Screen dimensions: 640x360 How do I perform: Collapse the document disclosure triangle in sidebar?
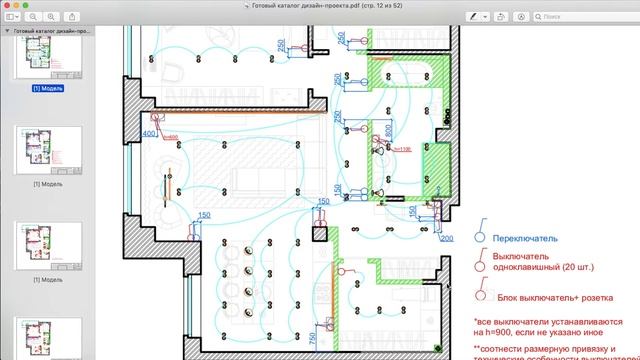7,31
